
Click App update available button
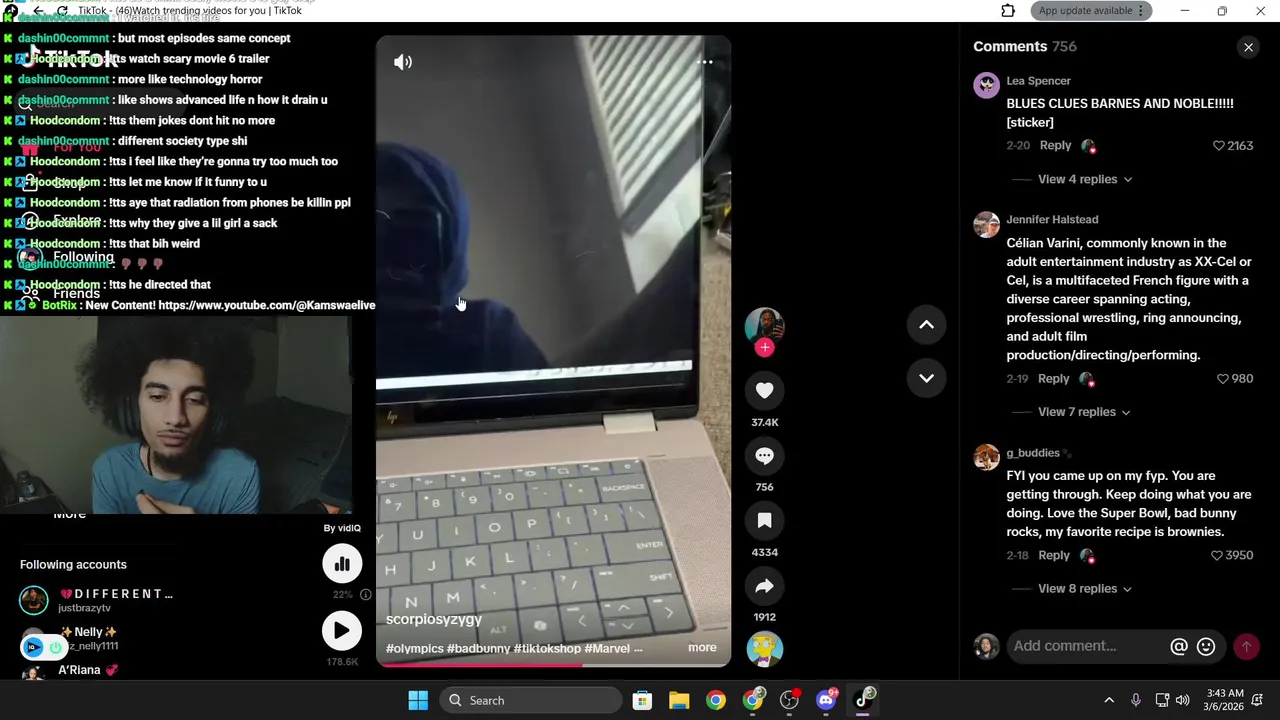(x=1092, y=11)
